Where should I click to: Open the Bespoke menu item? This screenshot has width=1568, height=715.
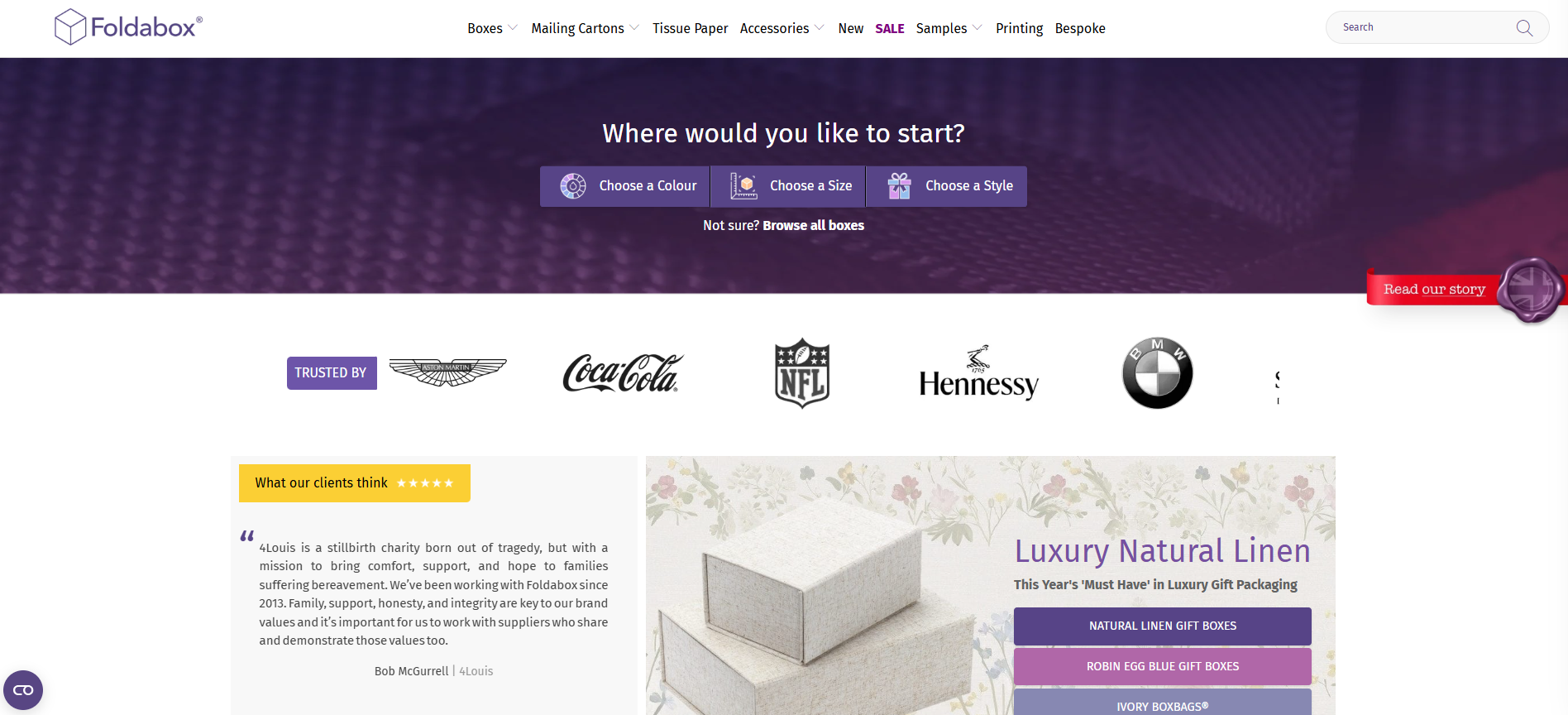[1080, 28]
